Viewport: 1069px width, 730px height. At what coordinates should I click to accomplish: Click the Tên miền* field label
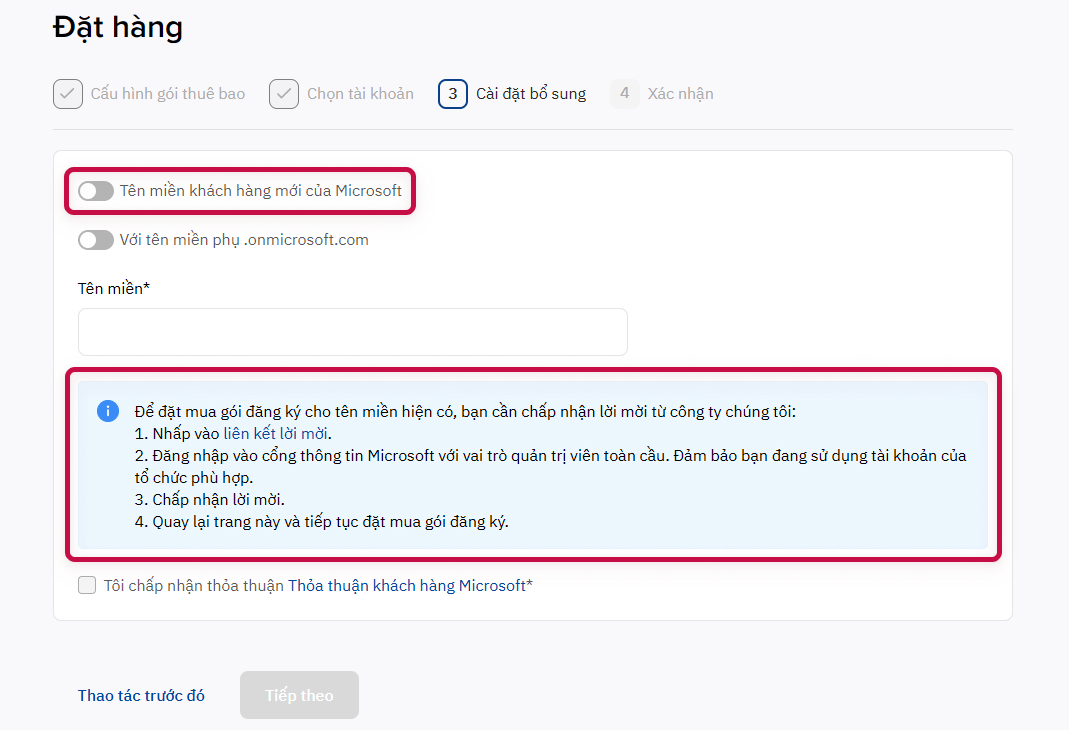113,288
